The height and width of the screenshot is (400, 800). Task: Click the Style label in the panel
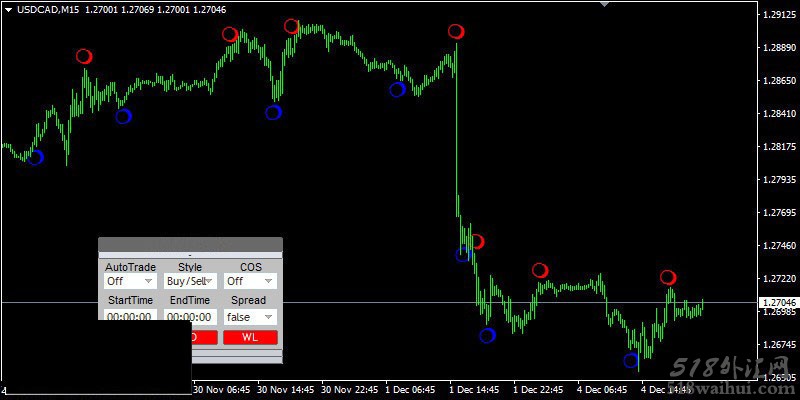[190, 267]
